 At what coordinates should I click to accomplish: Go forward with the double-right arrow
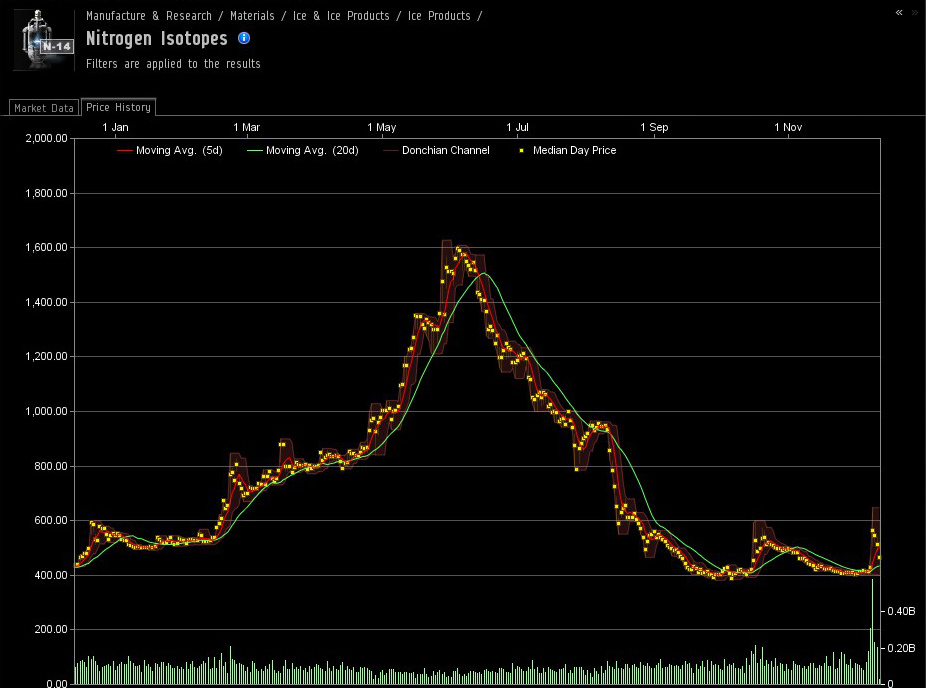click(915, 12)
